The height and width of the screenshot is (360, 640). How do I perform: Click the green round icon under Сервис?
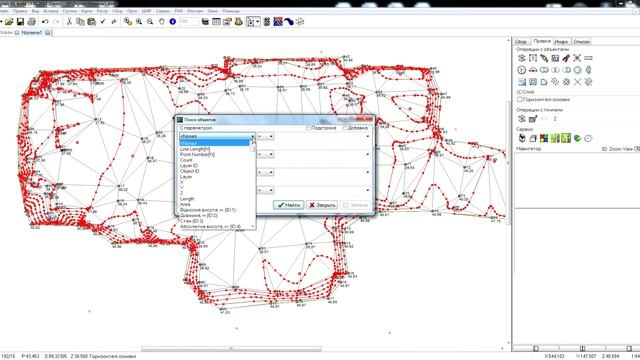[577, 138]
